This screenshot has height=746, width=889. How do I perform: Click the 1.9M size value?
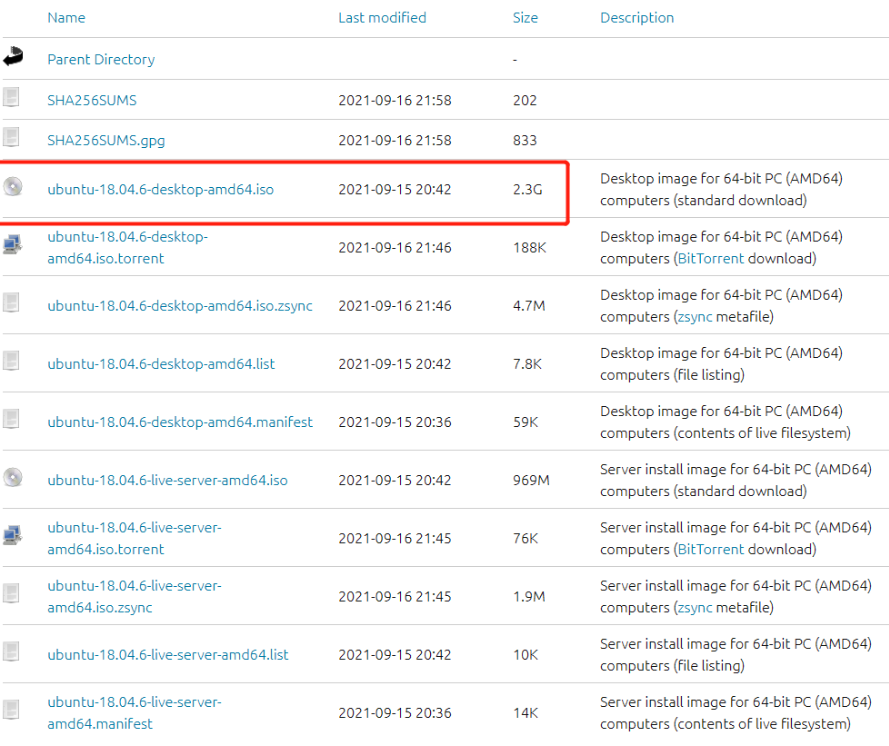(x=529, y=596)
